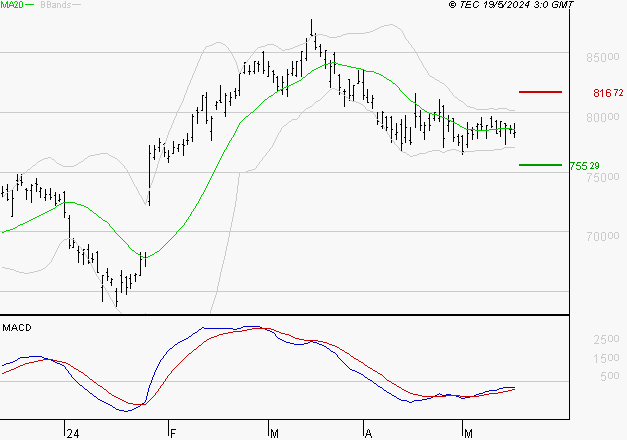The height and width of the screenshot is (440, 627).
Task: Click the 800.00 price axis label
Action: (603, 117)
